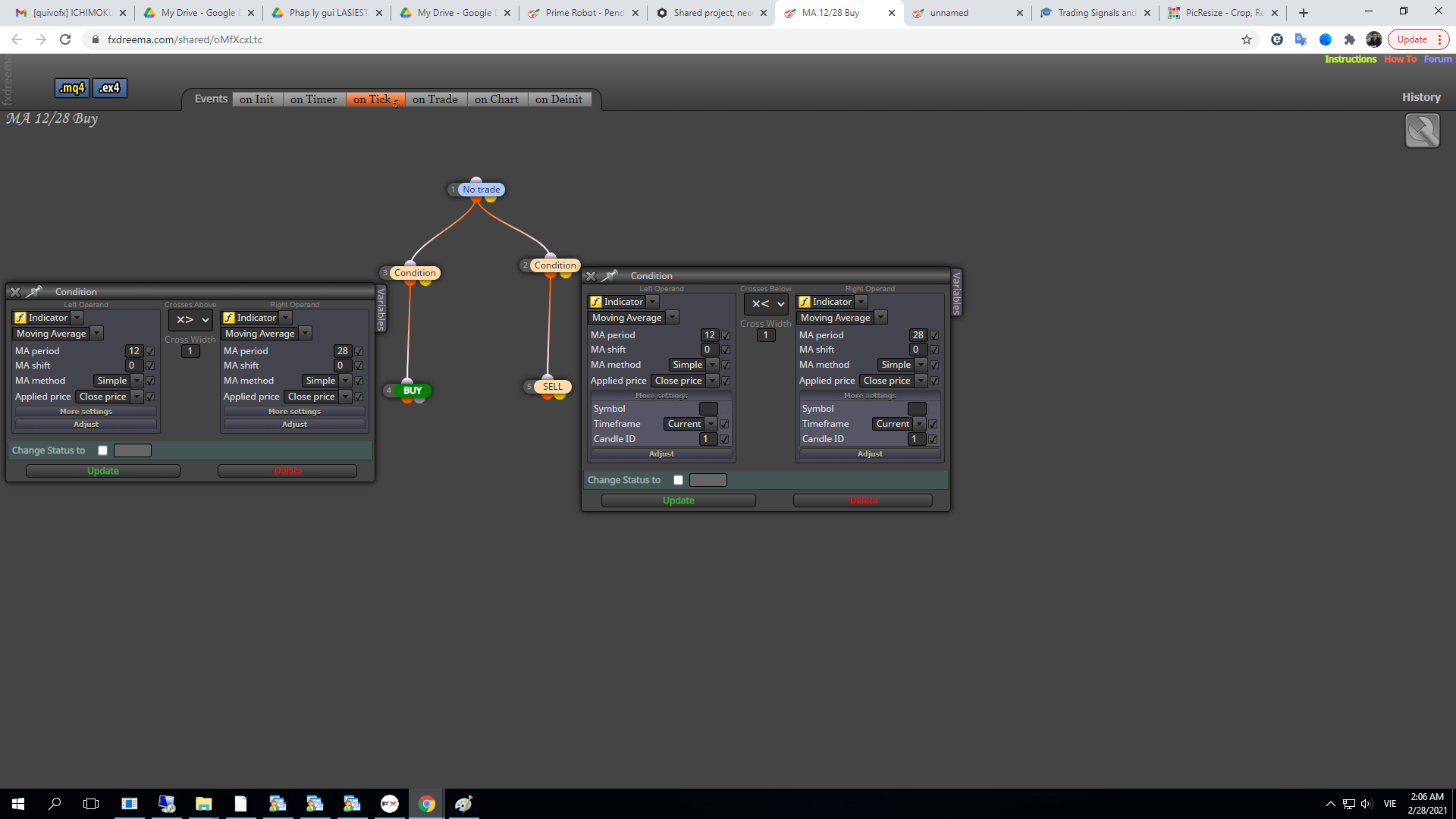Download the .mq4 file
Image resolution: width=1456 pixels, height=819 pixels.
72,88
